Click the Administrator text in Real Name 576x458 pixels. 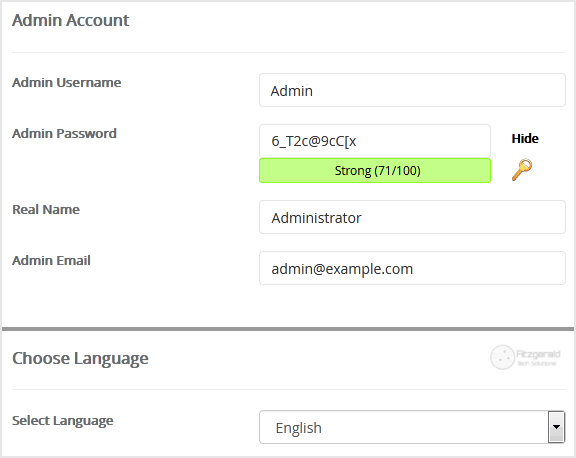click(x=316, y=218)
